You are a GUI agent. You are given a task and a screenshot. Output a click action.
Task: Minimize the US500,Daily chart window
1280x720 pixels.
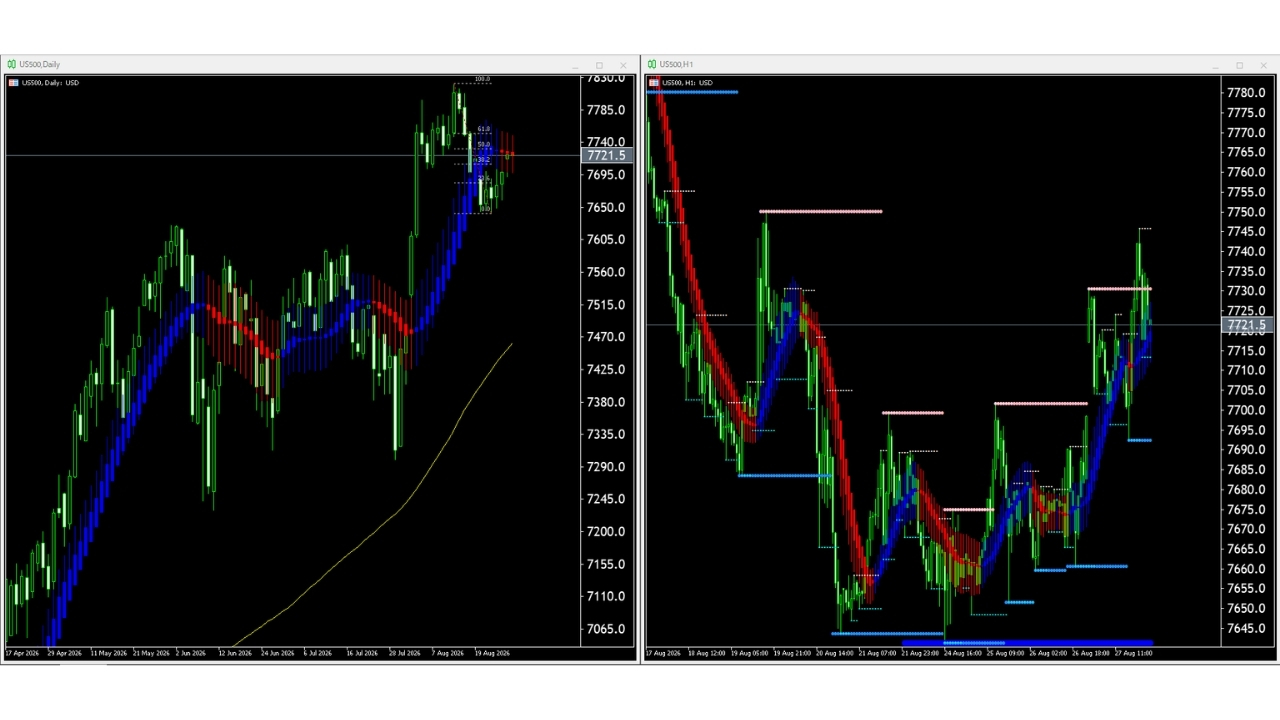pos(576,66)
